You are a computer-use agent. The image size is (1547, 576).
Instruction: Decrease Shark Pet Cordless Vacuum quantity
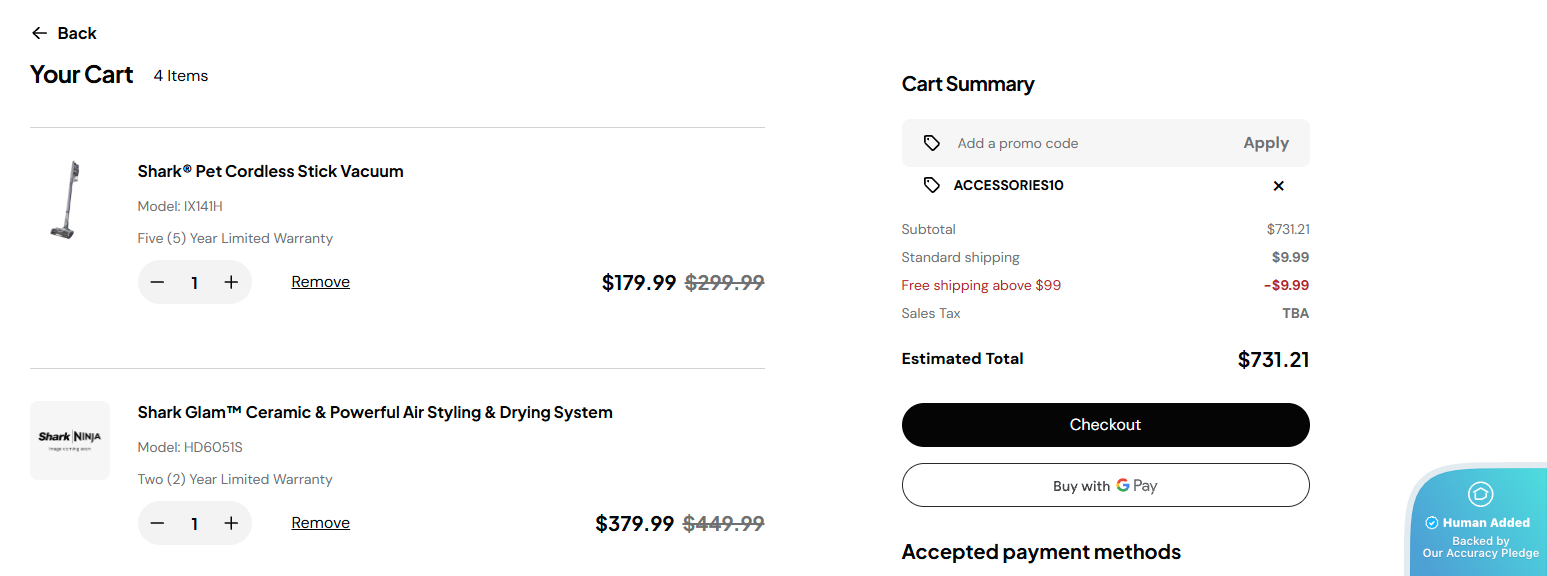[157, 283]
